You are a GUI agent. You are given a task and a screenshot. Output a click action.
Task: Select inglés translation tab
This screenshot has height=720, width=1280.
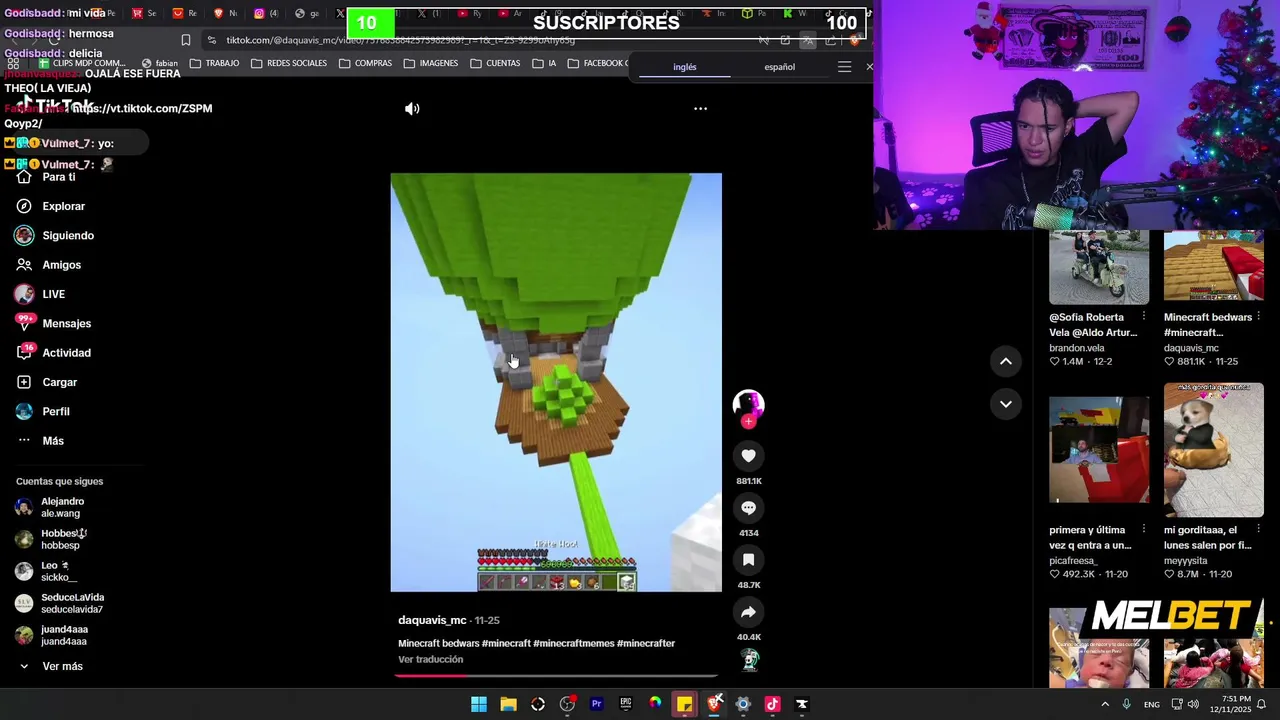point(684,67)
